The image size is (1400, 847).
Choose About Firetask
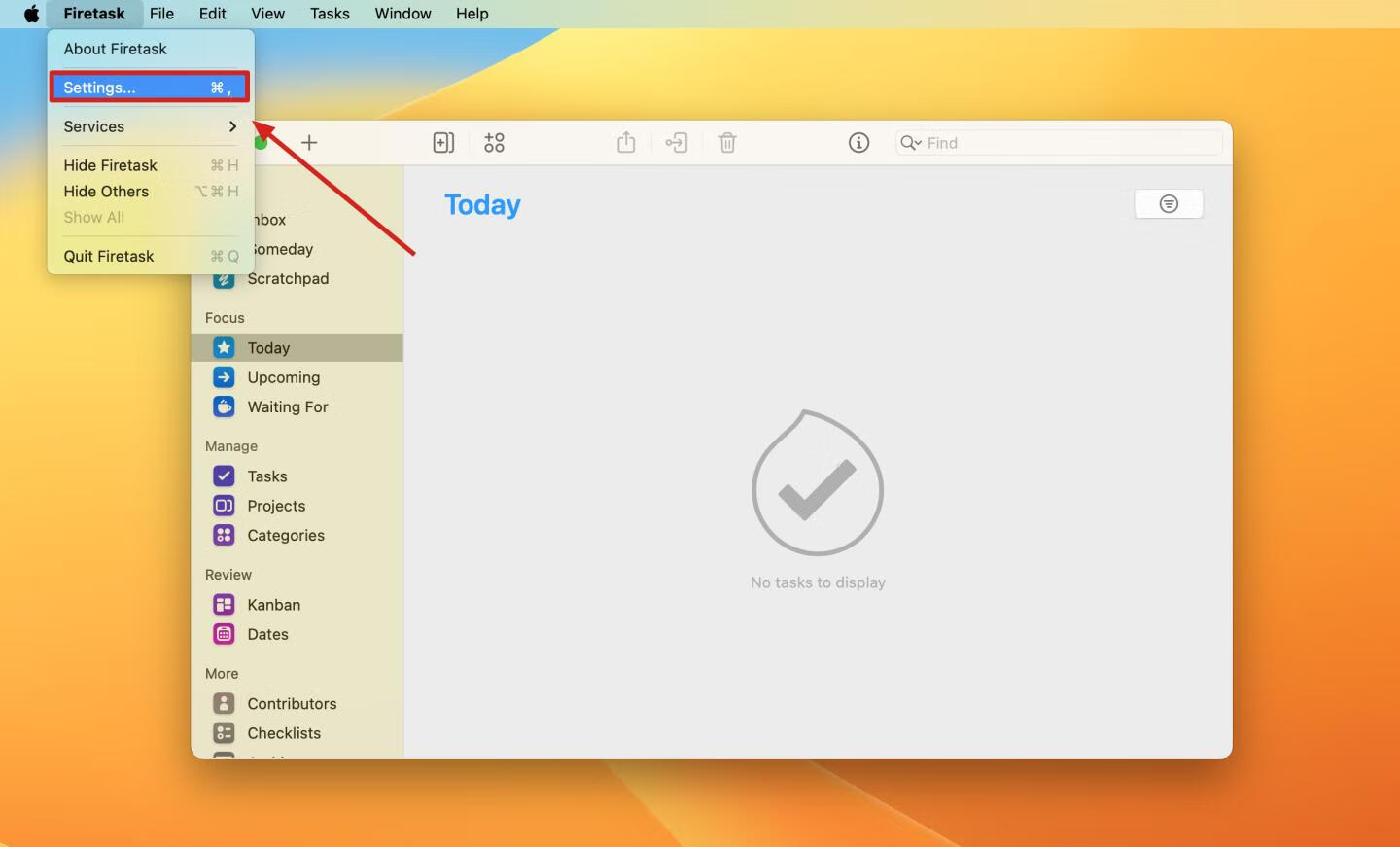pos(151,49)
